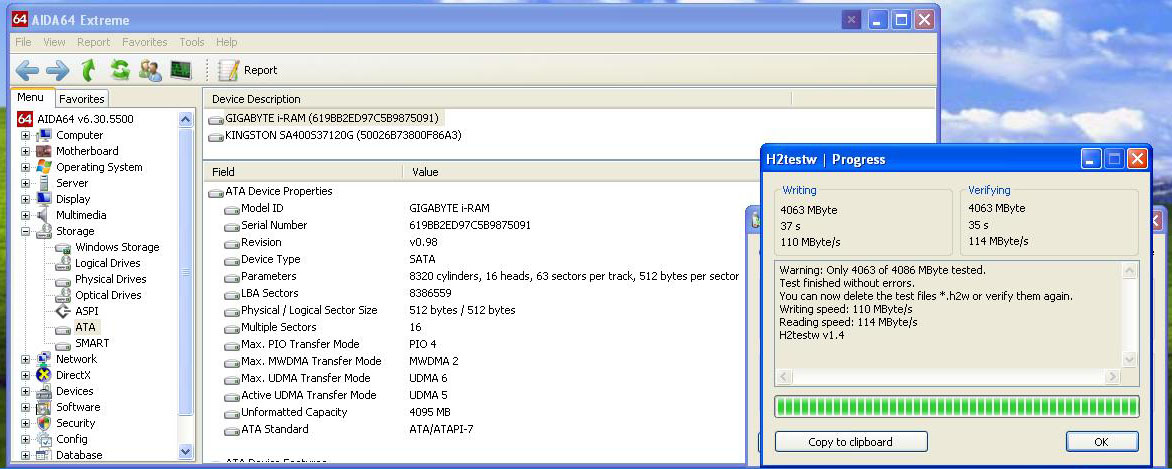1172x469 pixels.
Task: Click the Back arrow toolbar icon
Action: (x=27, y=70)
